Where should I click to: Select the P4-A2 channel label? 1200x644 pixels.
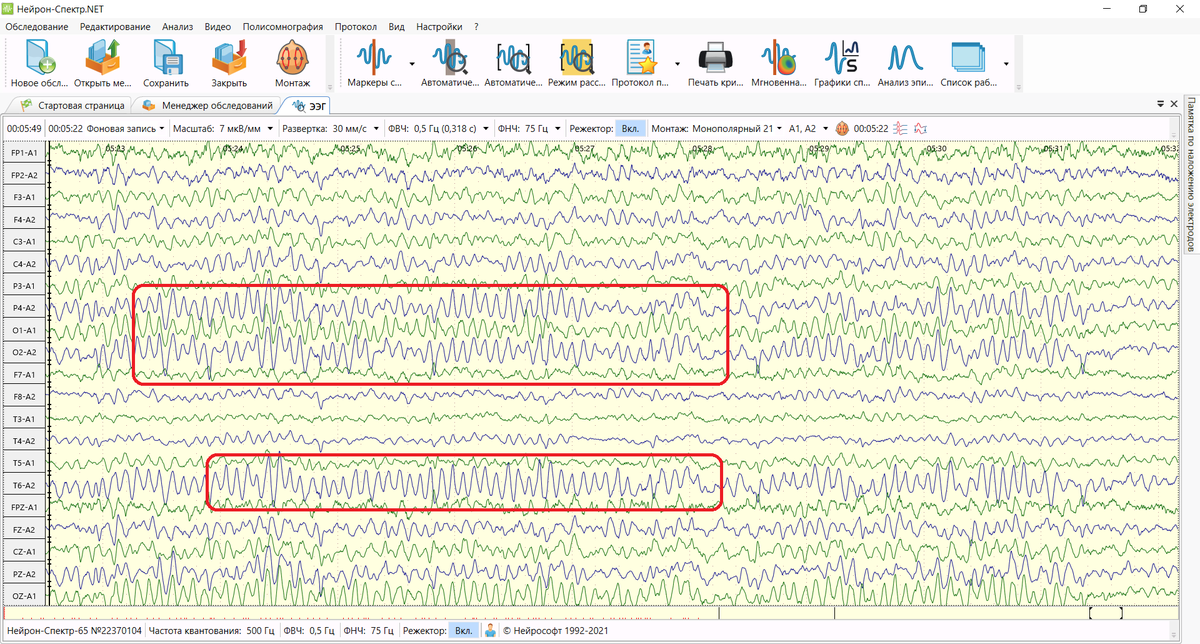point(24,308)
